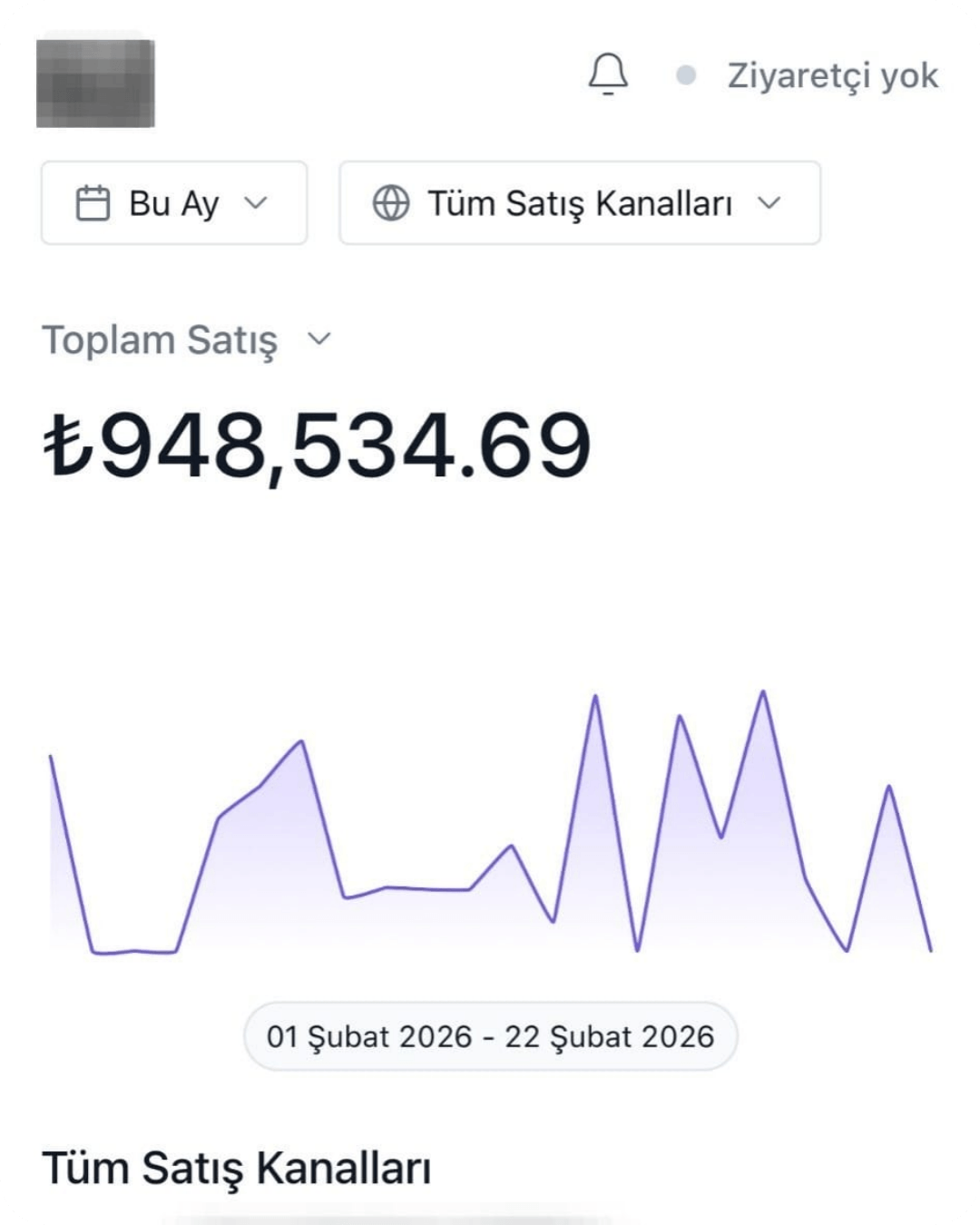Click the flat low section at chart's left
The width and height of the screenshot is (980, 1225).
tap(134, 951)
